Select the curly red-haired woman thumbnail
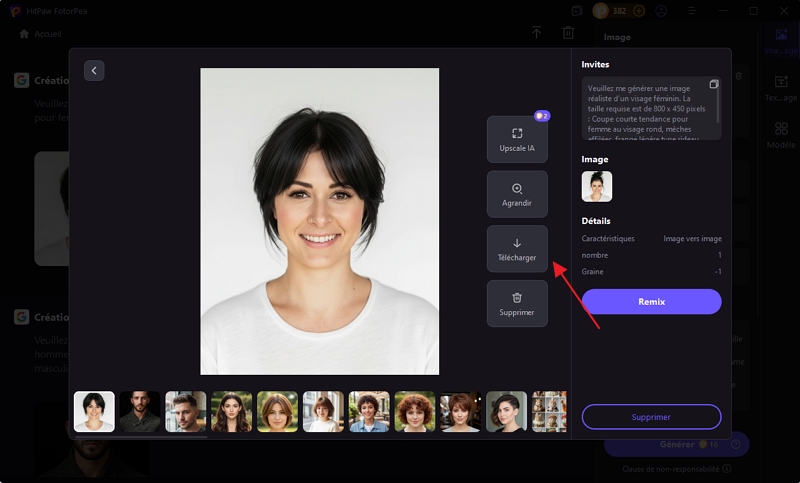Image resolution: width=800 pixels, height=483 pixels. click(415, 411)
